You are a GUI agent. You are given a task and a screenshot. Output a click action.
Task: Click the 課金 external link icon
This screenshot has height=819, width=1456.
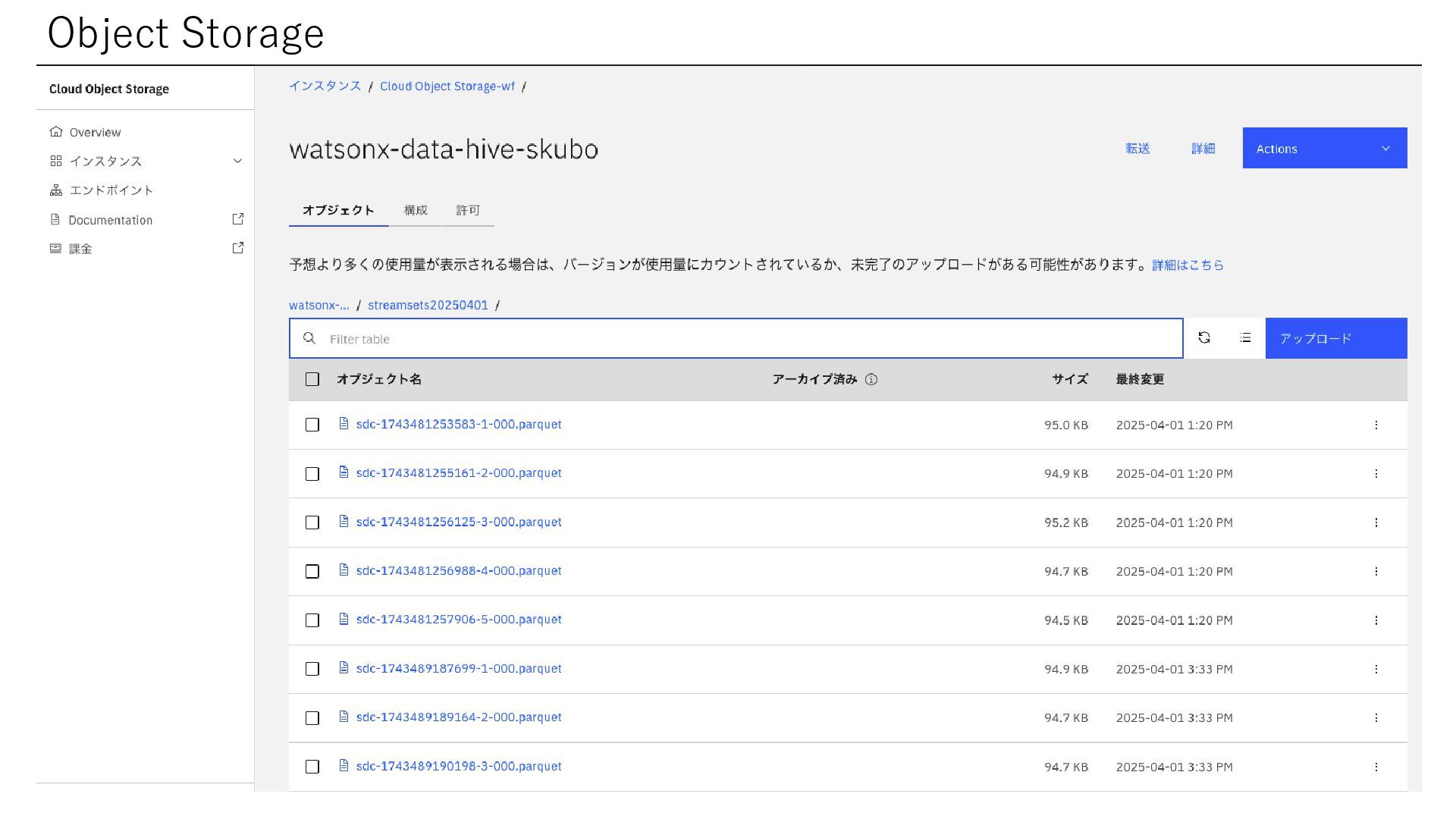pyautogui.click(x=237, y=248)
